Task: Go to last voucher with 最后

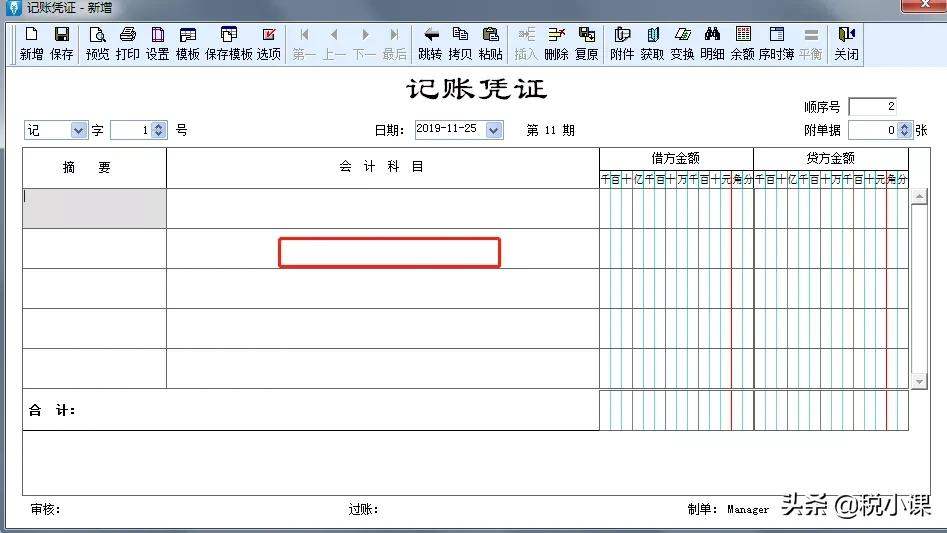Action: click(x=394, y=43)
